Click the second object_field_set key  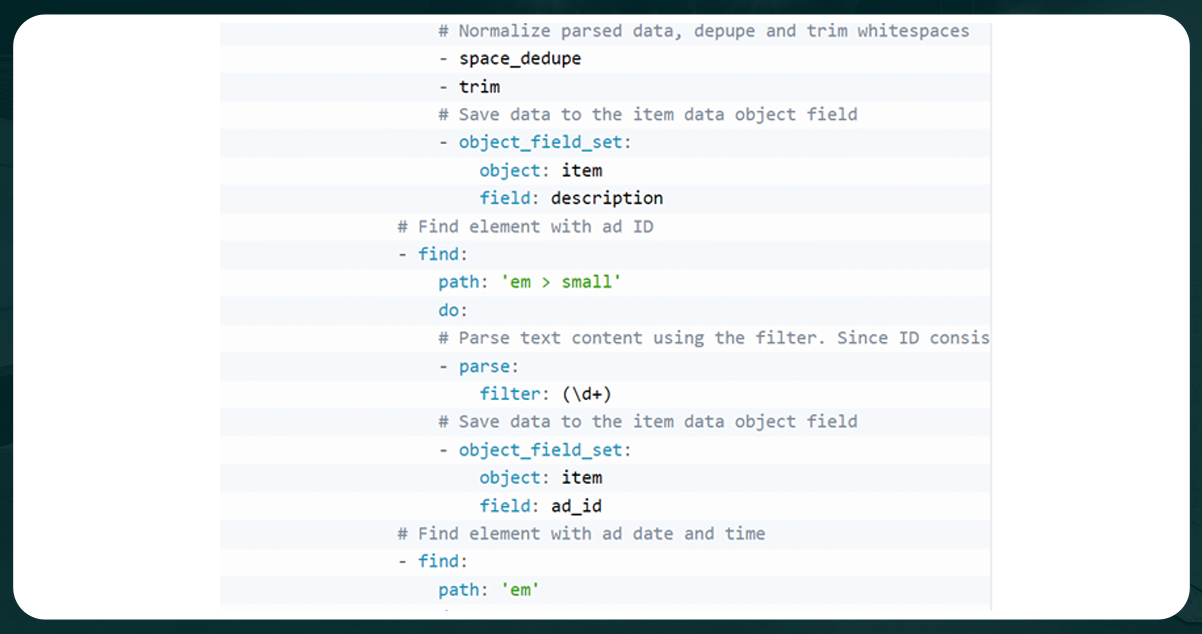541,450
